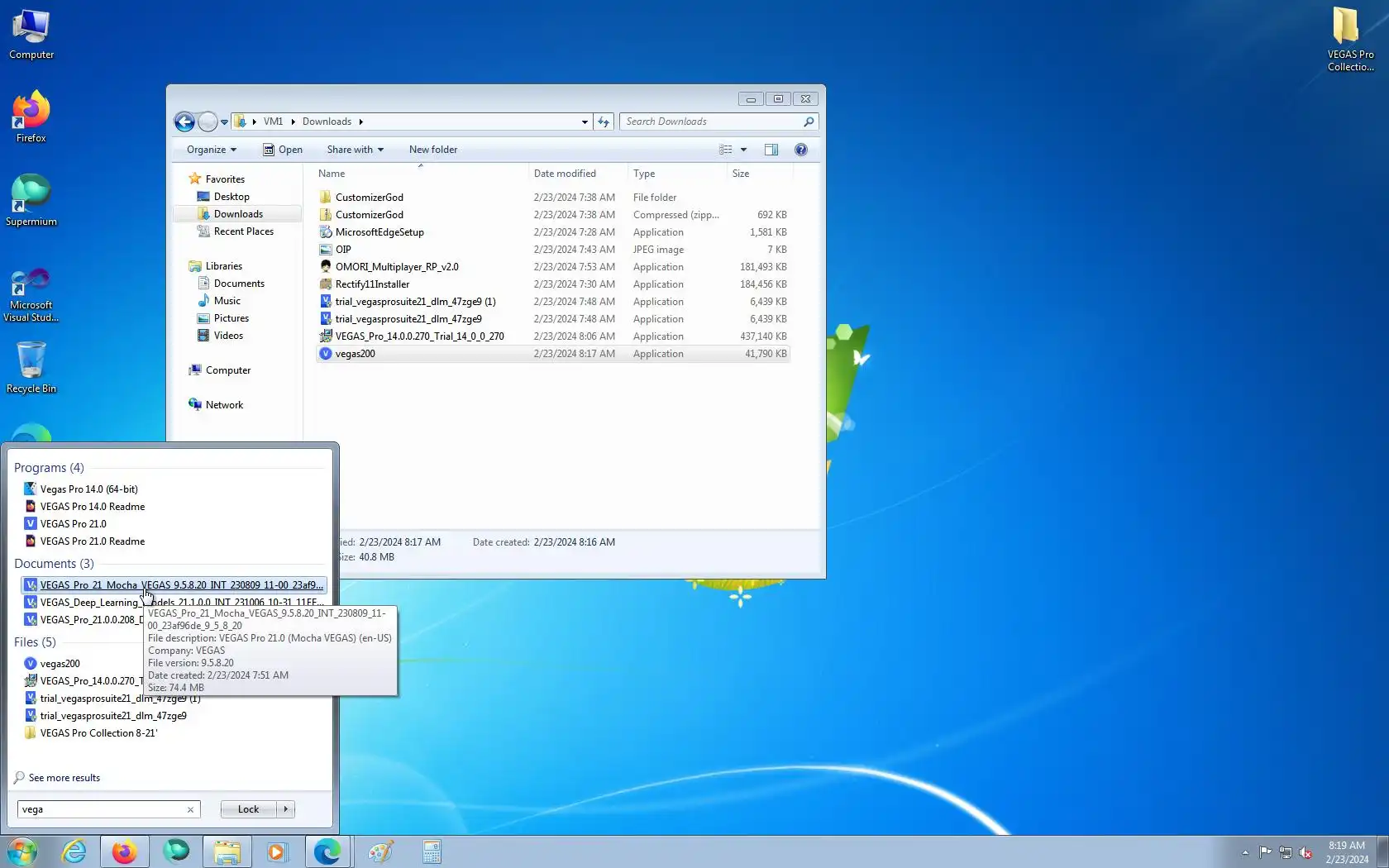The image size is (1389, 868).
Task: Open Calculator from the taskbar
Action: tap(432, 851)
